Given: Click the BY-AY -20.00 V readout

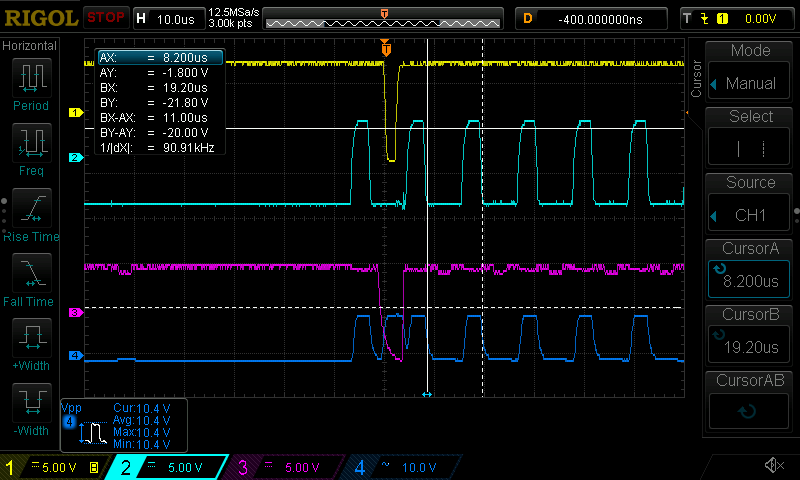Looking at the screenshot, I should tap(154, 133).
